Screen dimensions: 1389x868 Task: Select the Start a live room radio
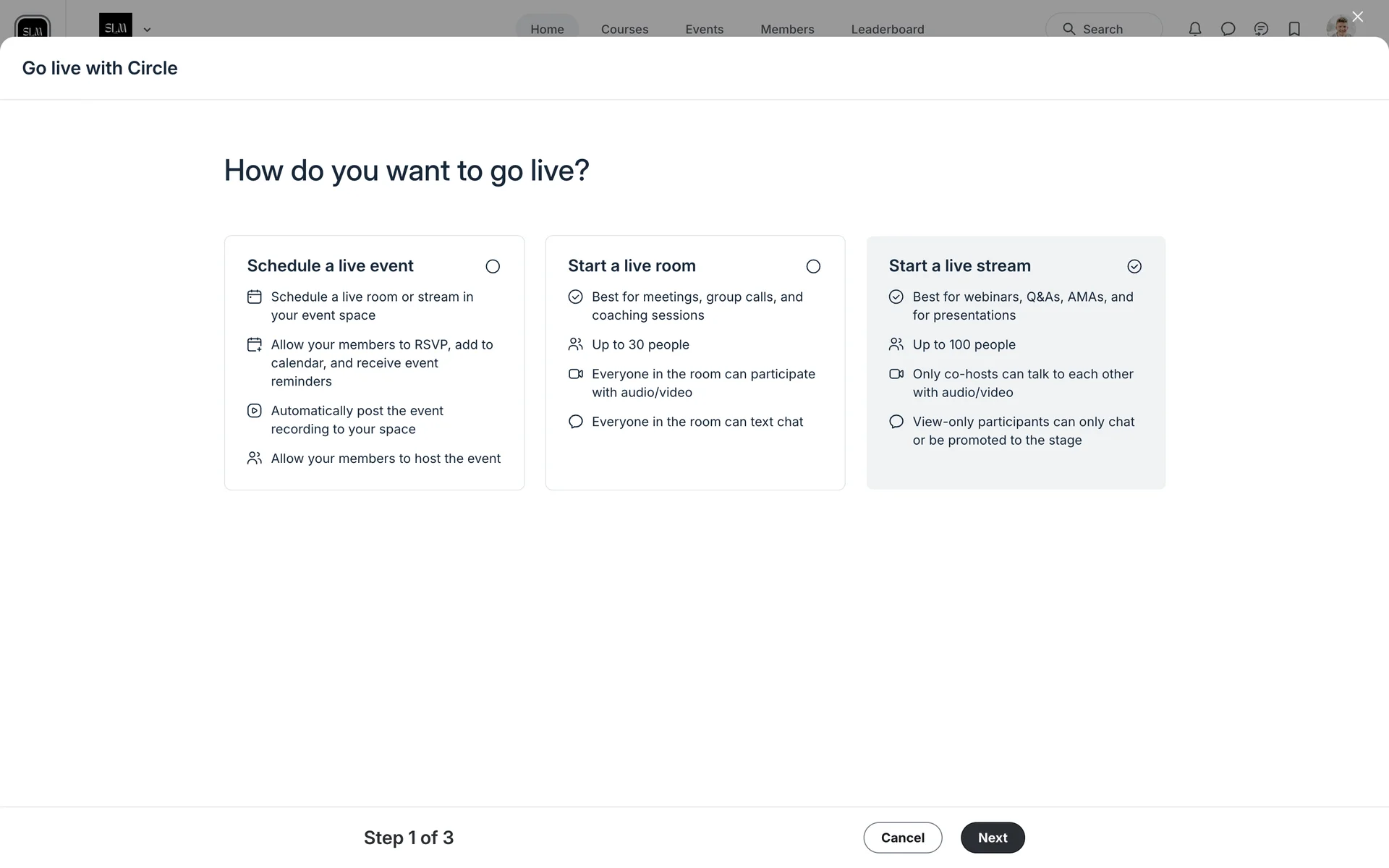pyautogui.click(x=813, y=267)
